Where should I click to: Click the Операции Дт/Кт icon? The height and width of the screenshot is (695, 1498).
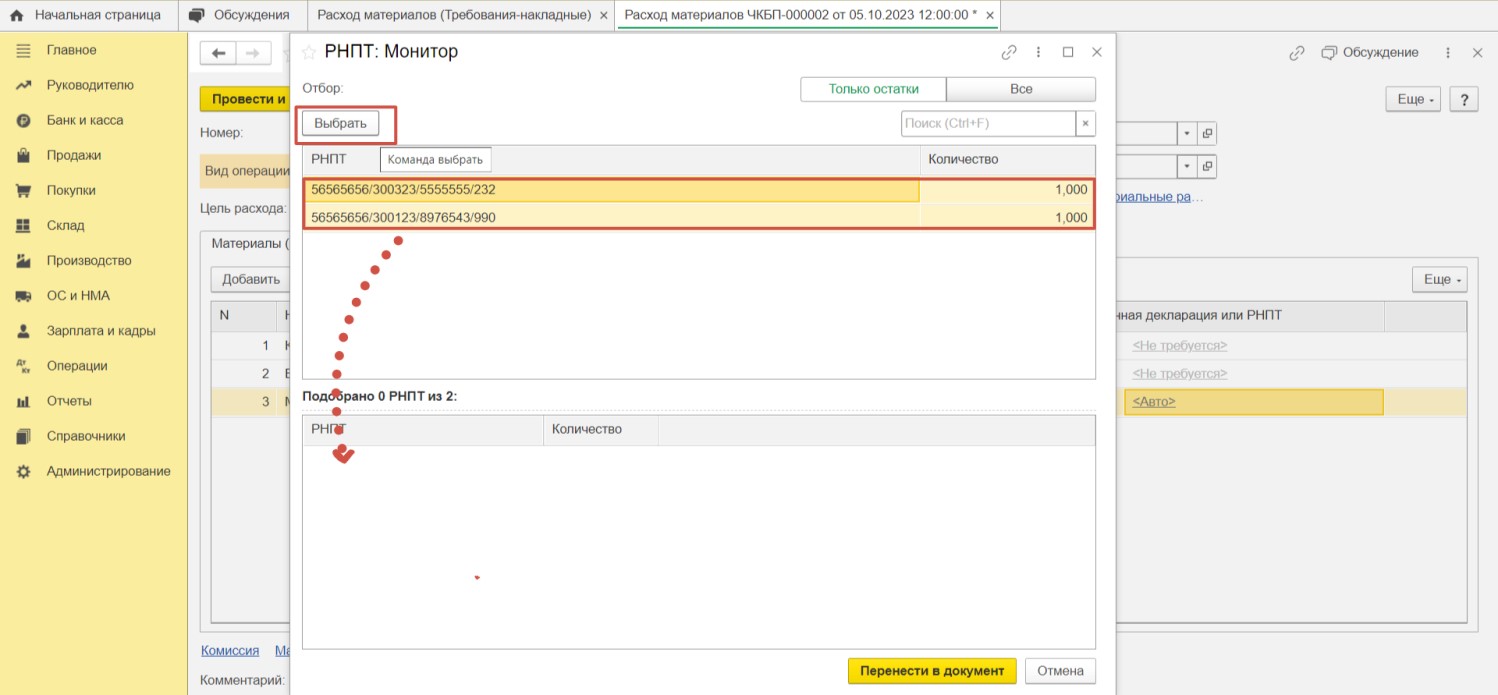click(23, 366)
